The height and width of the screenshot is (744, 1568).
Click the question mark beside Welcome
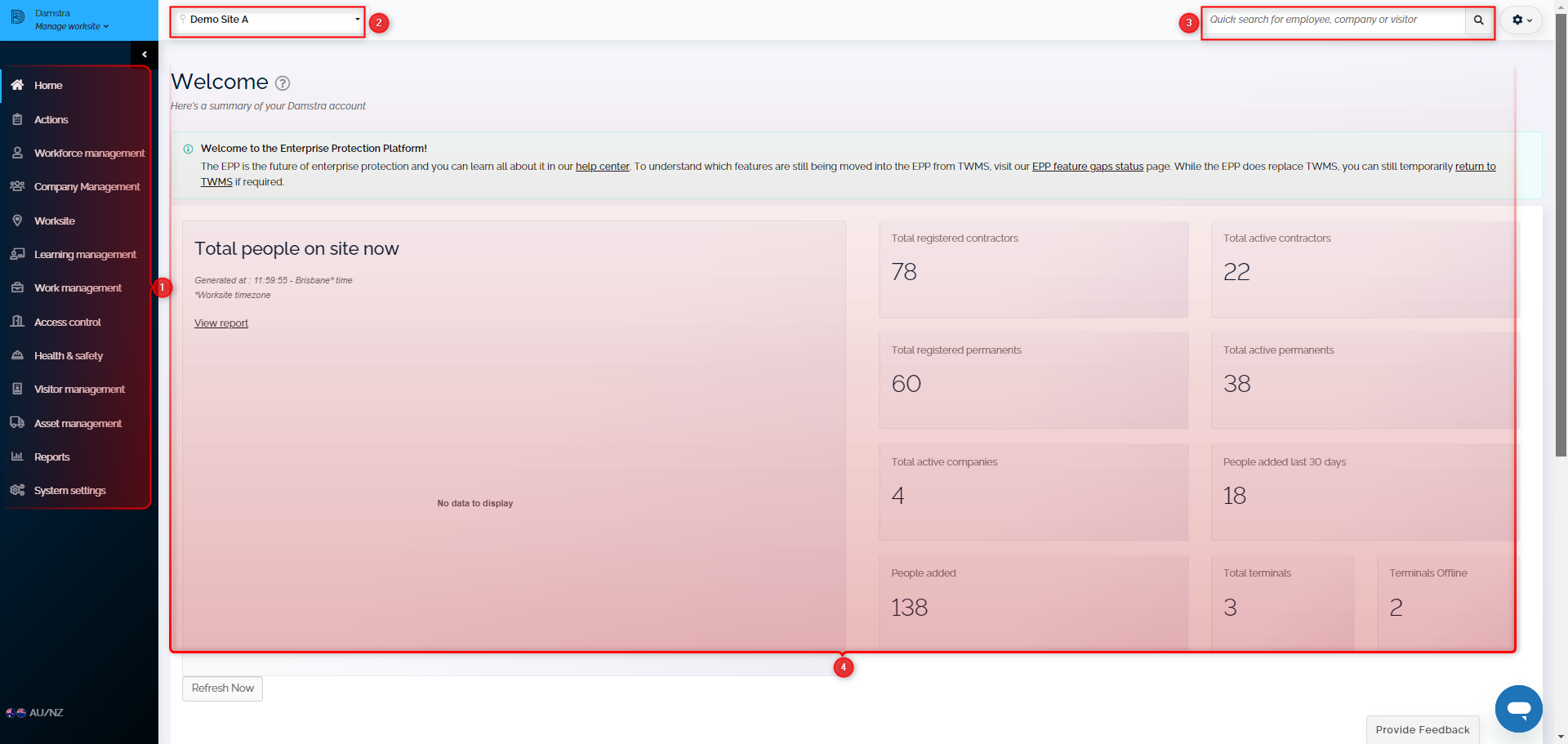[x=283, y=82]
